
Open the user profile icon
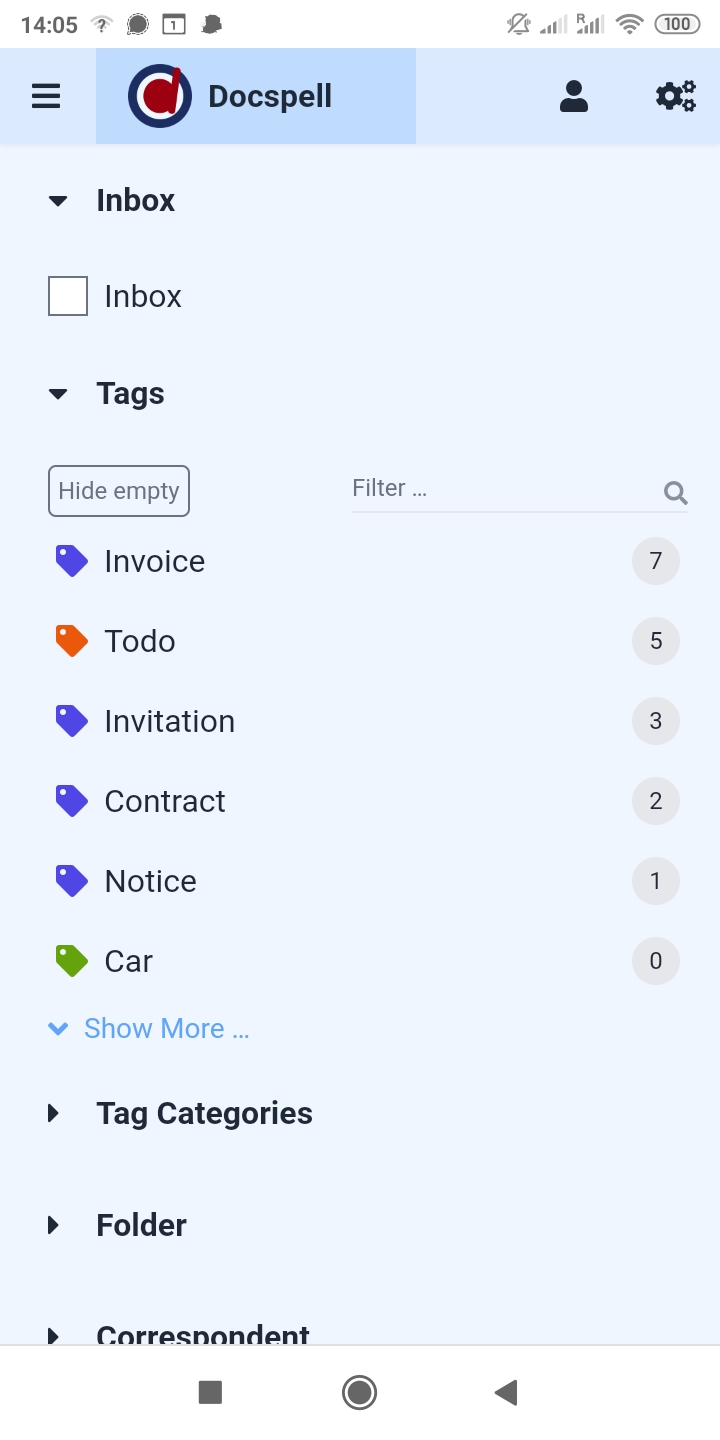coord(574,96)
